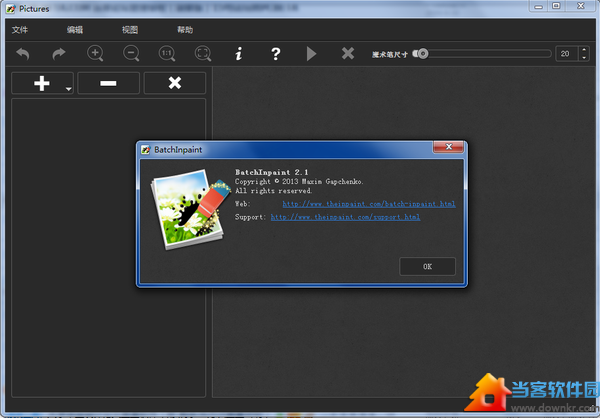This screenshot has height=418, width=600.
Task: Zoom in with the magnifier plus icon
Action: click(95, 53)
